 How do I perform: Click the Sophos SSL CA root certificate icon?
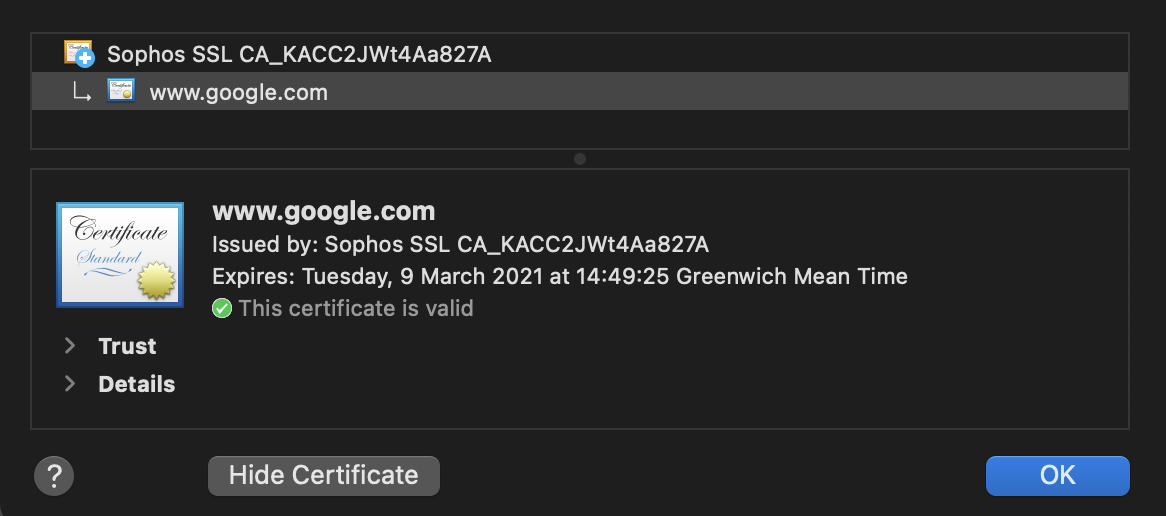point(79,54)
